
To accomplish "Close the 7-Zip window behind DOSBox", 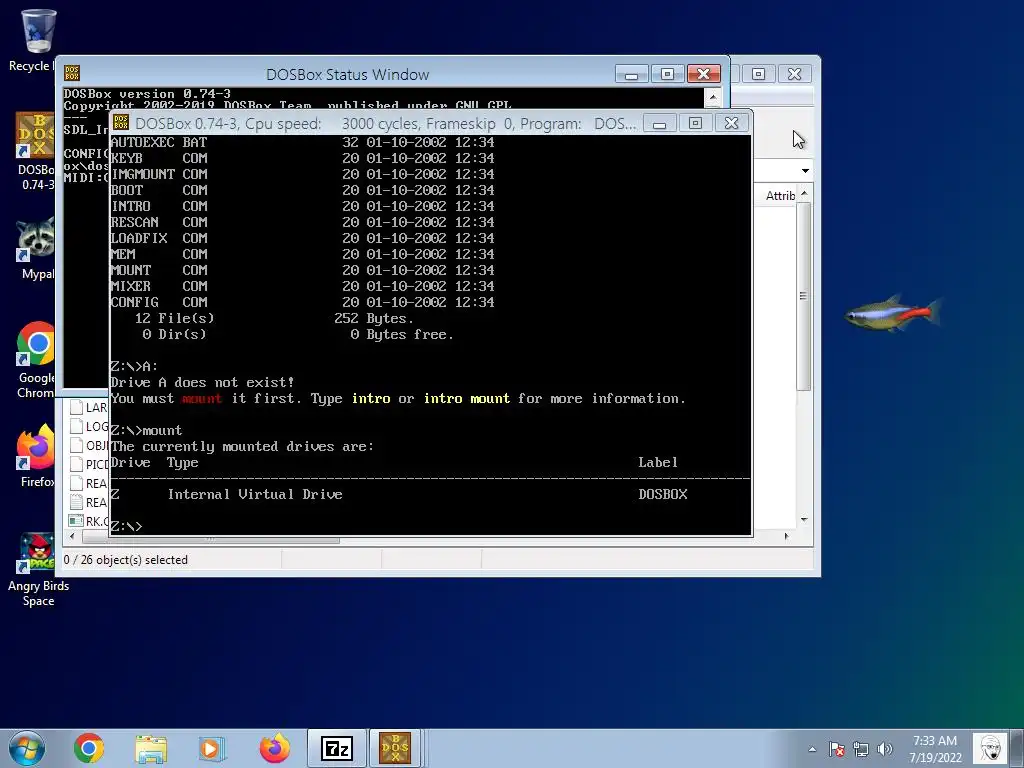I will [x=794, y=74].
